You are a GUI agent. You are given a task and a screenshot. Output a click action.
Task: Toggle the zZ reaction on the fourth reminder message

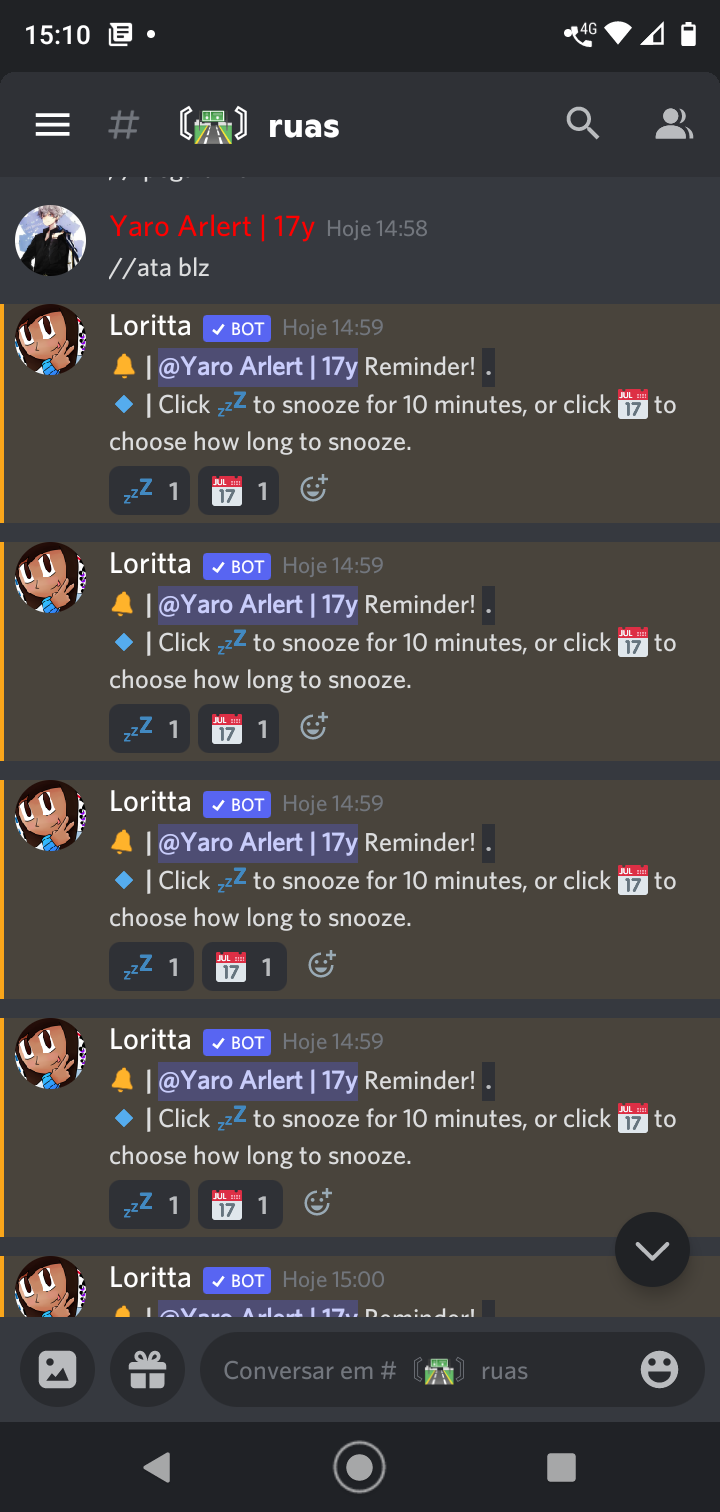(x=149, y=1204)
